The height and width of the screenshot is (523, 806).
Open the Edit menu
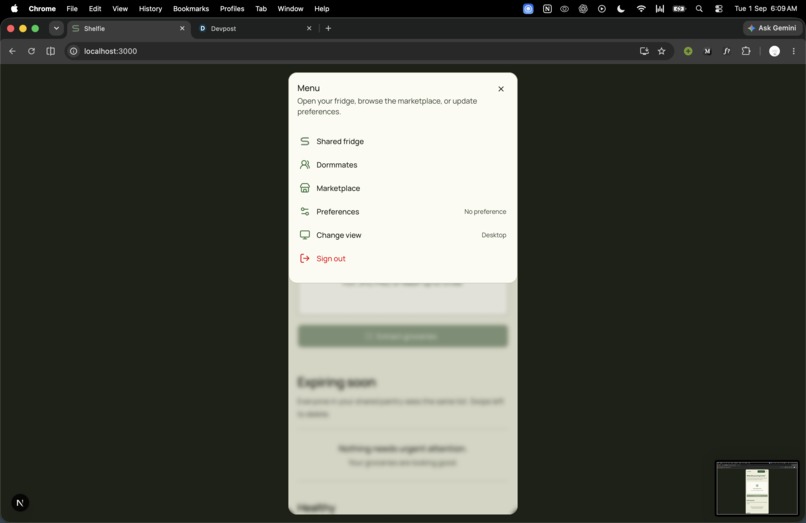tap(95, 8)
